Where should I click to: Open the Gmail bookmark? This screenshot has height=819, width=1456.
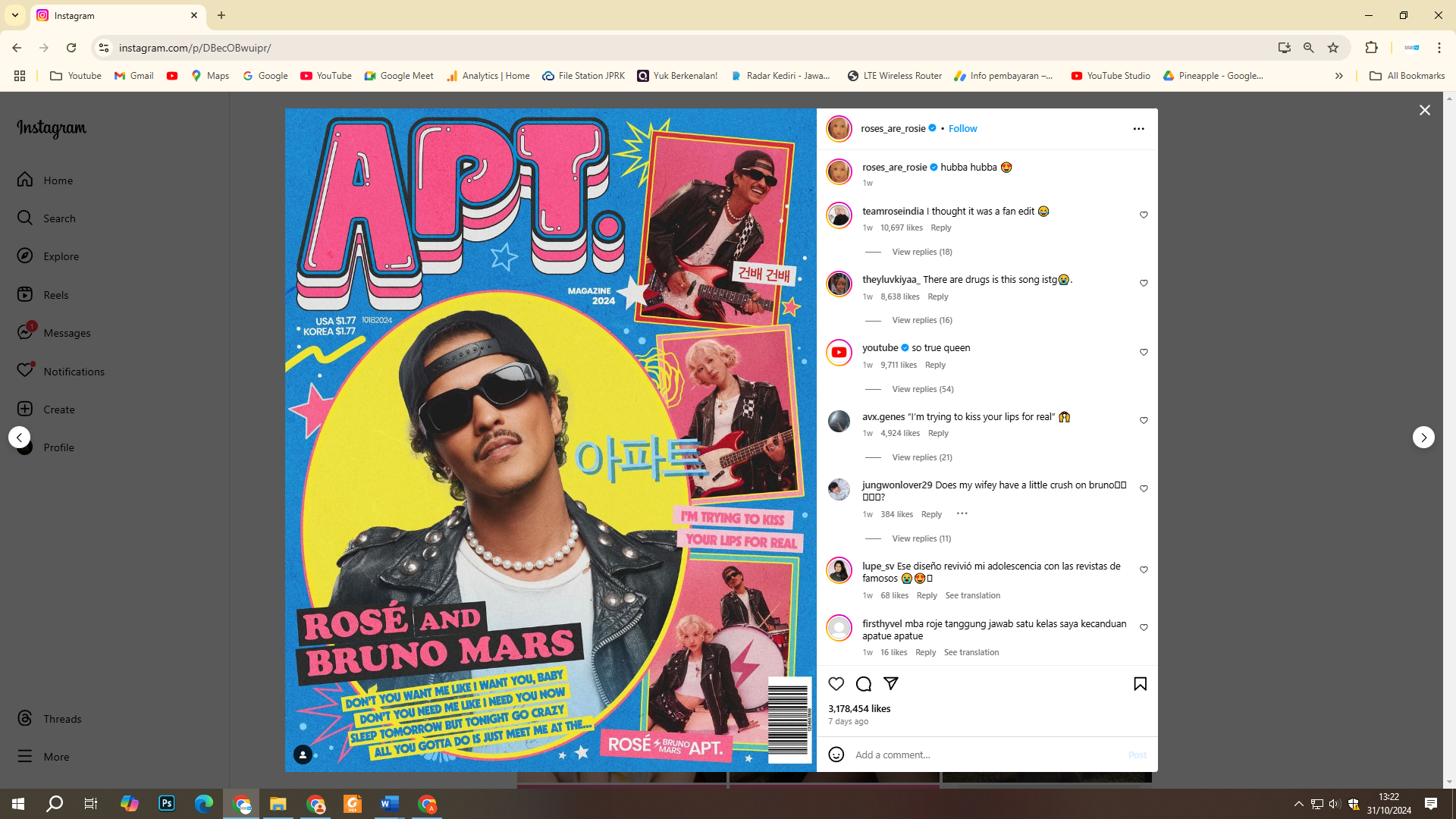[x=133, y=76]
